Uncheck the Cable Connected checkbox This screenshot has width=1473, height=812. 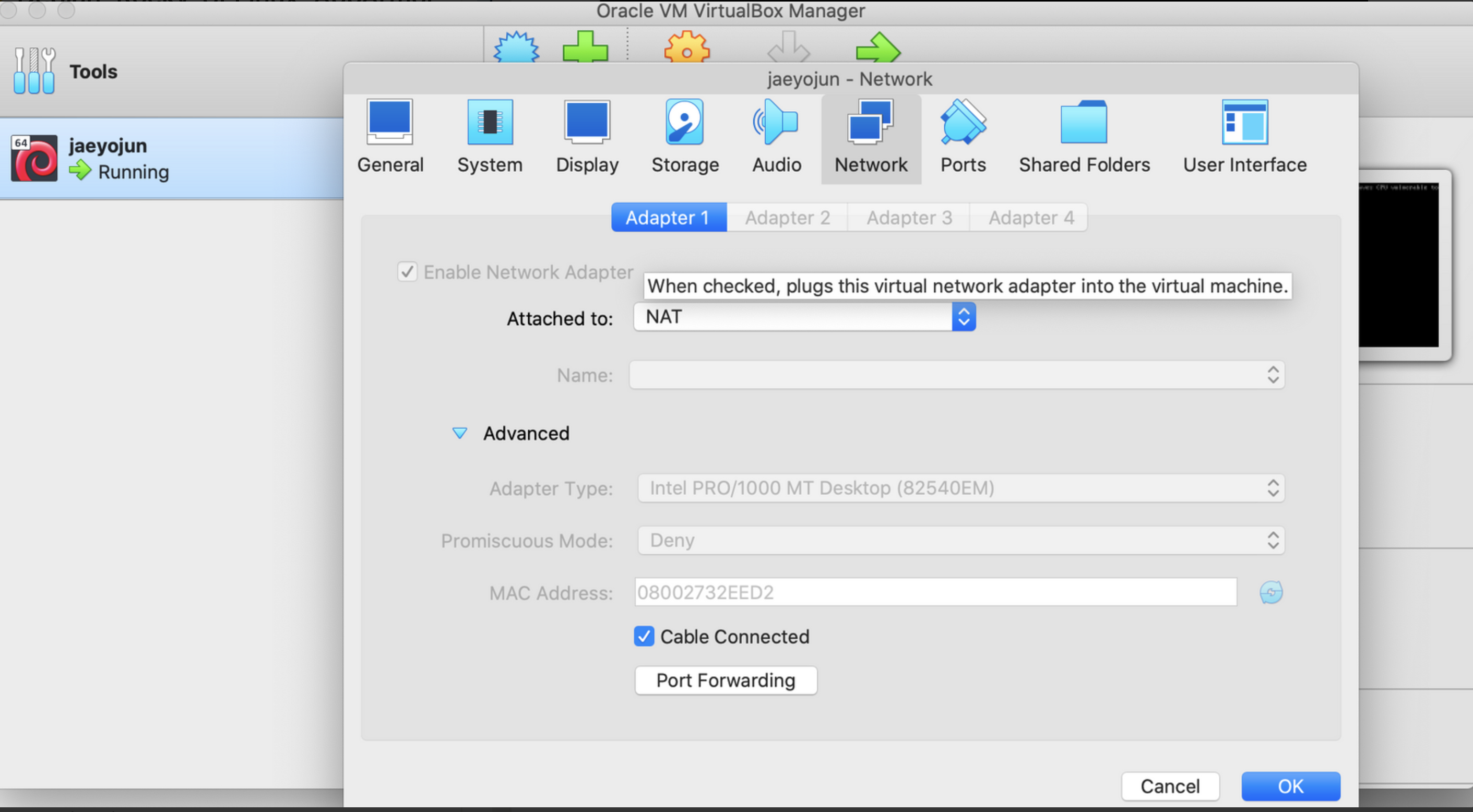pos(644,637)
